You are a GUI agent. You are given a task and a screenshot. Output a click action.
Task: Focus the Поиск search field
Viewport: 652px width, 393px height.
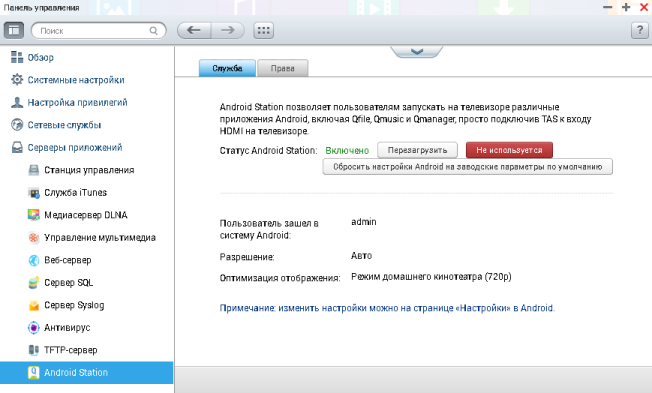coord(99,31)
